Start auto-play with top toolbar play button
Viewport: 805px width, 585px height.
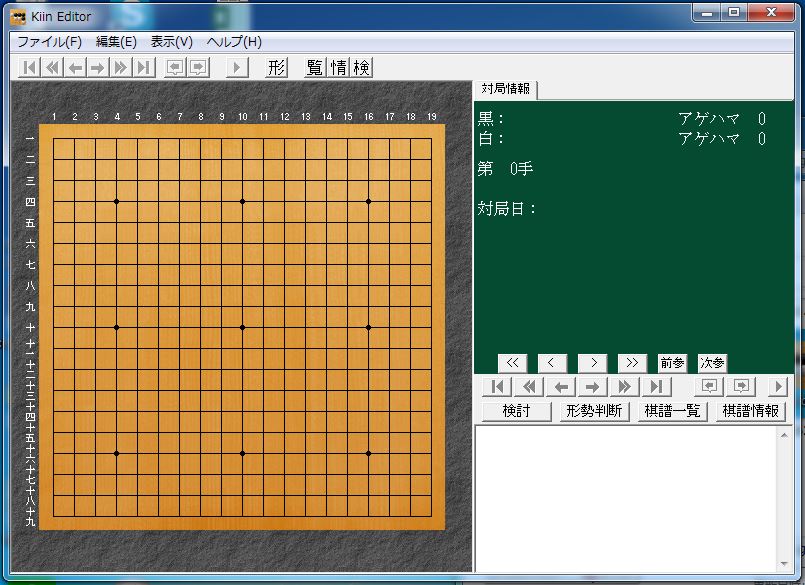[237, 67]
